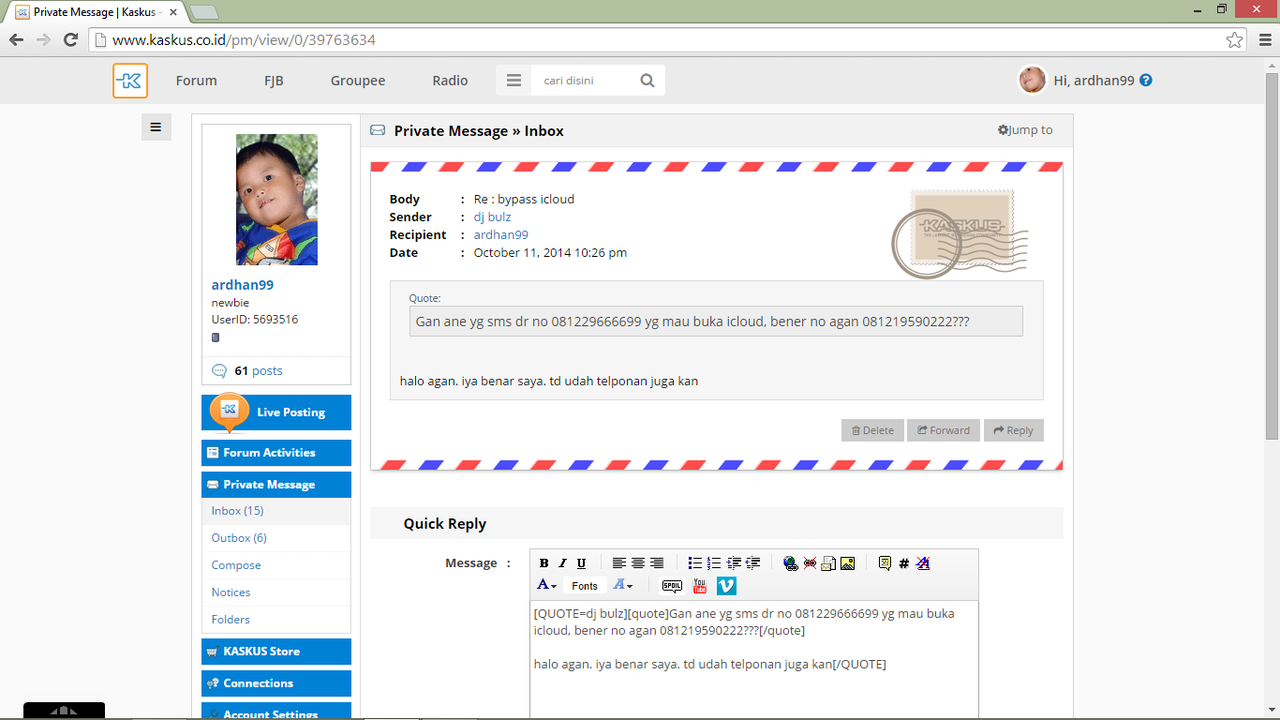Viewport: 1280px width, 720px height.
Task: Remove text formatting with crossed-out A
Action: (923, 563)
